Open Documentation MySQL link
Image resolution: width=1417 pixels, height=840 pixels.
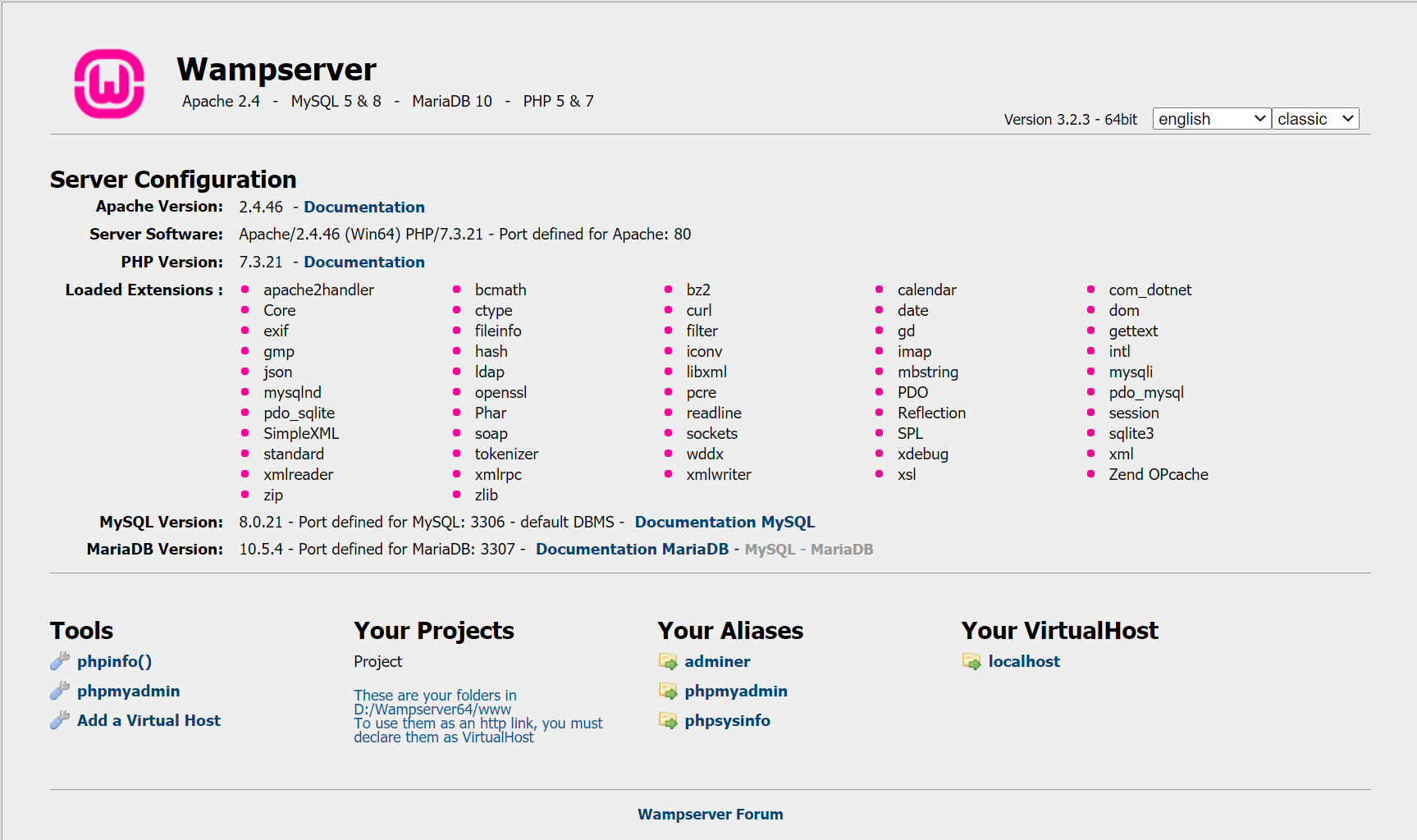724,522
